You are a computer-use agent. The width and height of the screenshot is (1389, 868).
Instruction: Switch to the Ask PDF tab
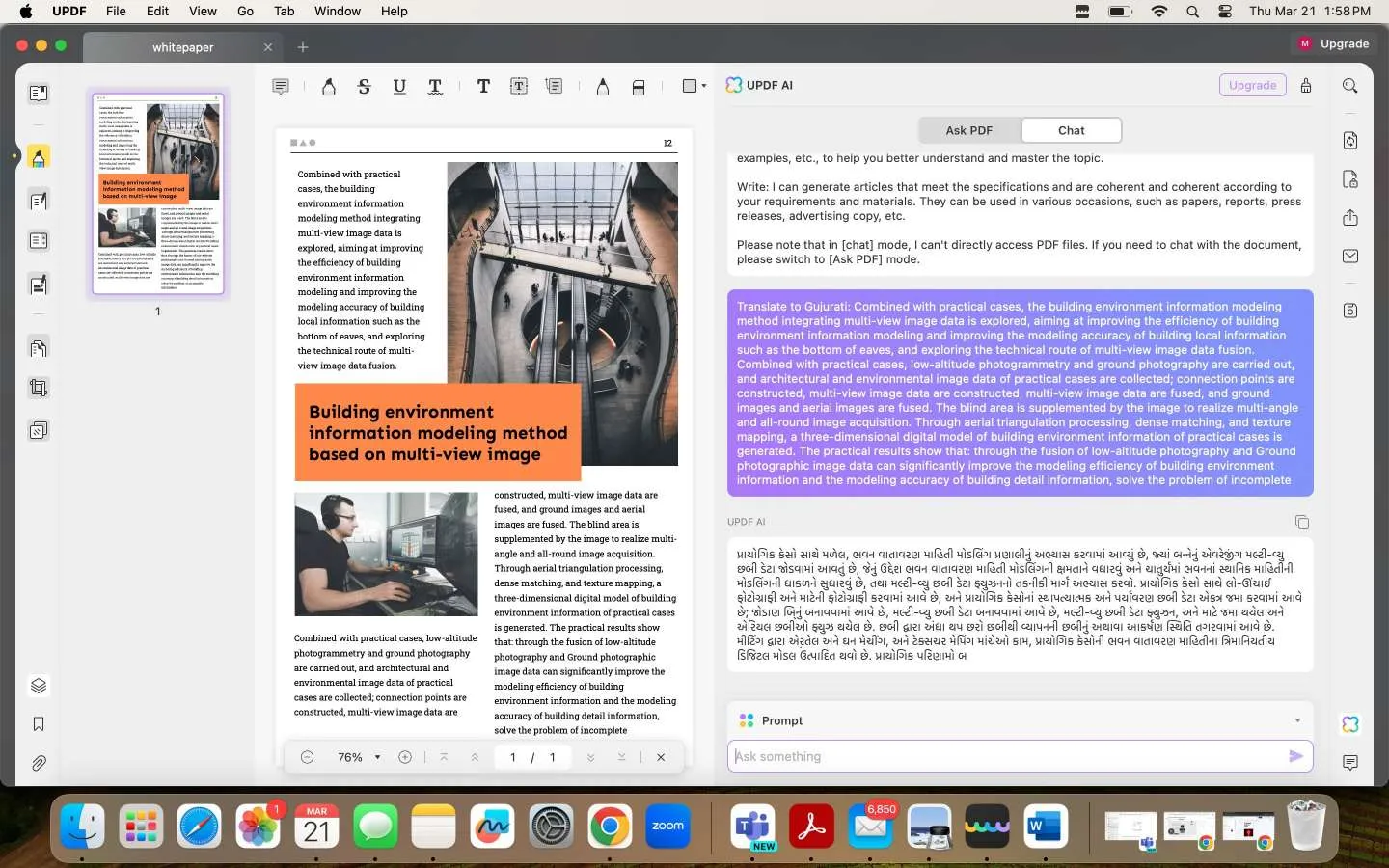tap(968, 130)
